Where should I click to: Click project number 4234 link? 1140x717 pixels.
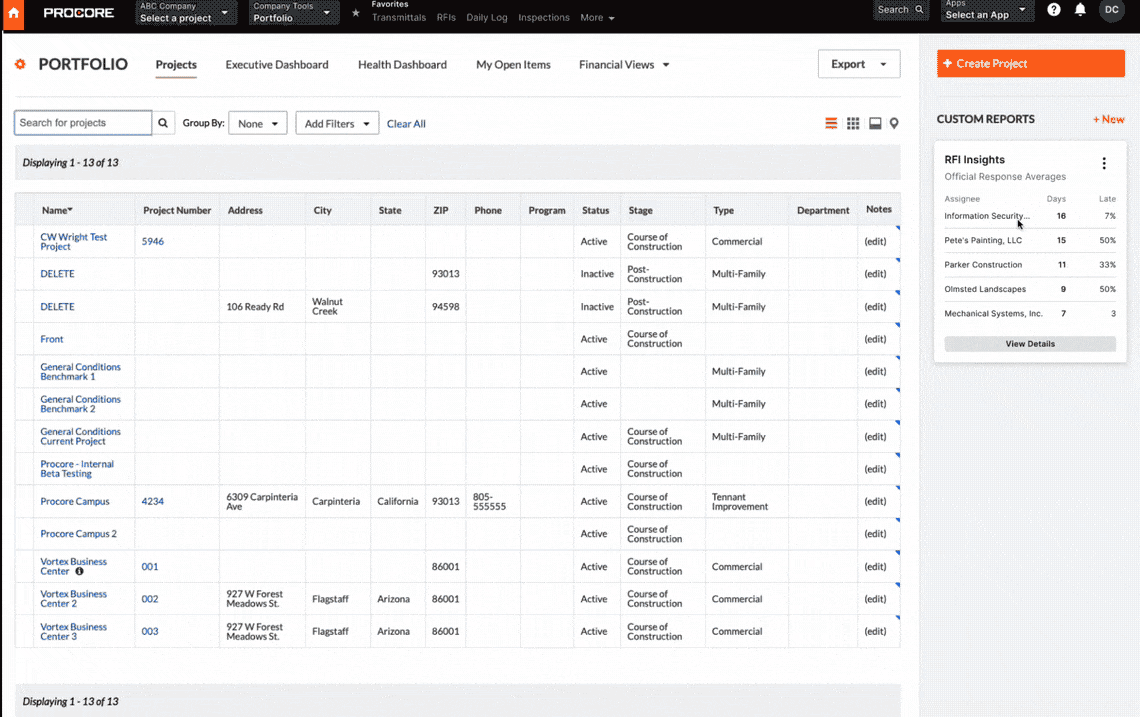pyautogui.click(x=153, y=502)
